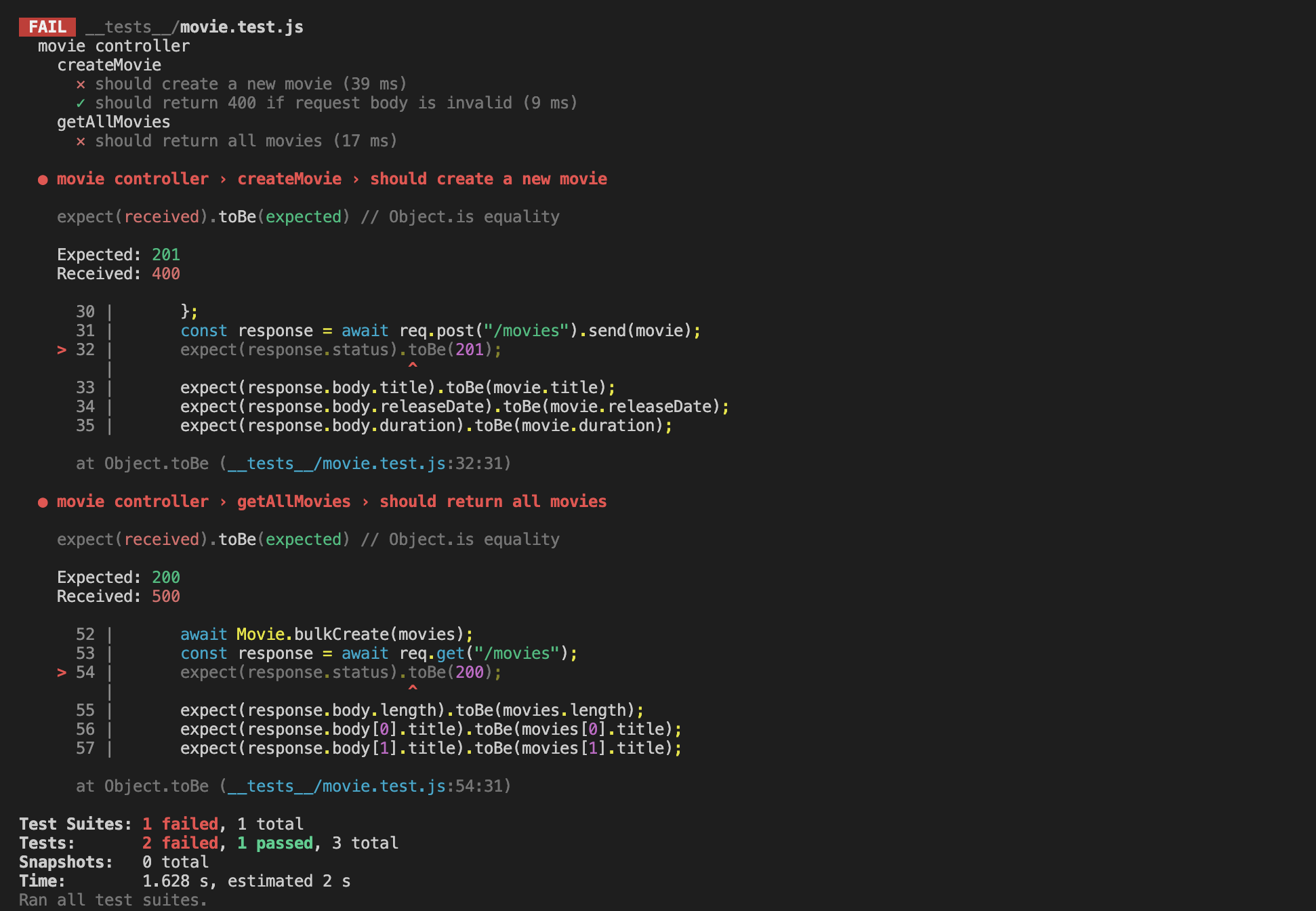1316x911 pixels.
Task: Click the green Expected: 200 value
Action: pos(166,577)
